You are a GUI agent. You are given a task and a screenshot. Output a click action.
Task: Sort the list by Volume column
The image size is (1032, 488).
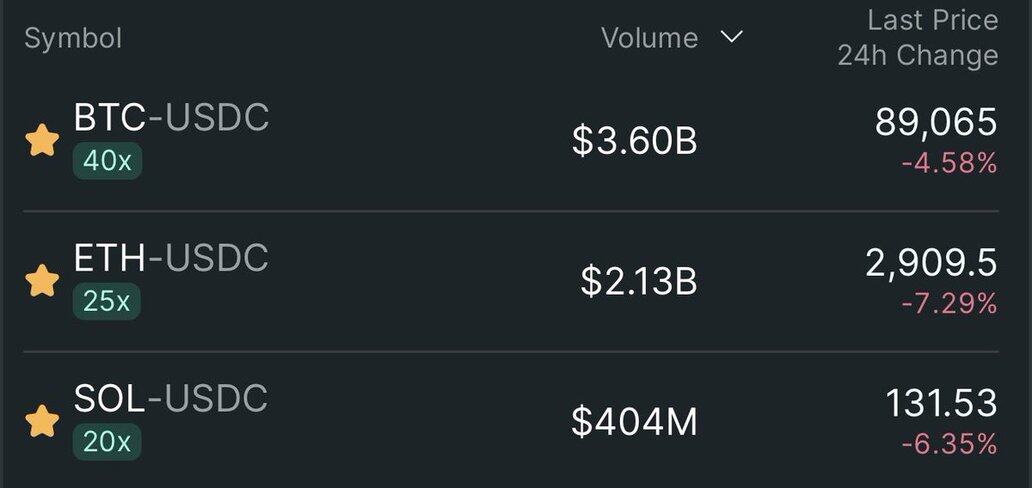(x=649, y=38)
